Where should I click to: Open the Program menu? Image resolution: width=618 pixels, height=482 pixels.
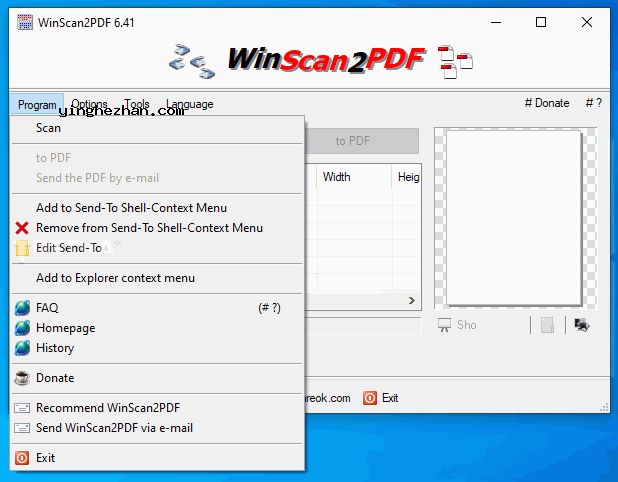point(37,104)
